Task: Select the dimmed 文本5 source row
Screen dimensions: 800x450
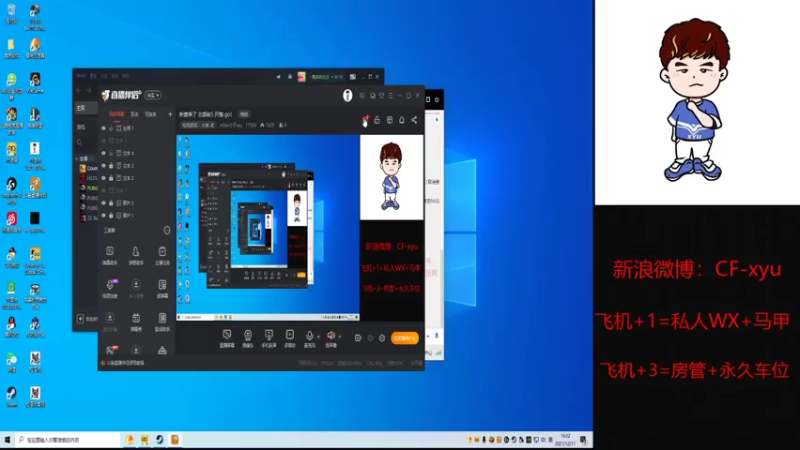Action: coord(137,141)
